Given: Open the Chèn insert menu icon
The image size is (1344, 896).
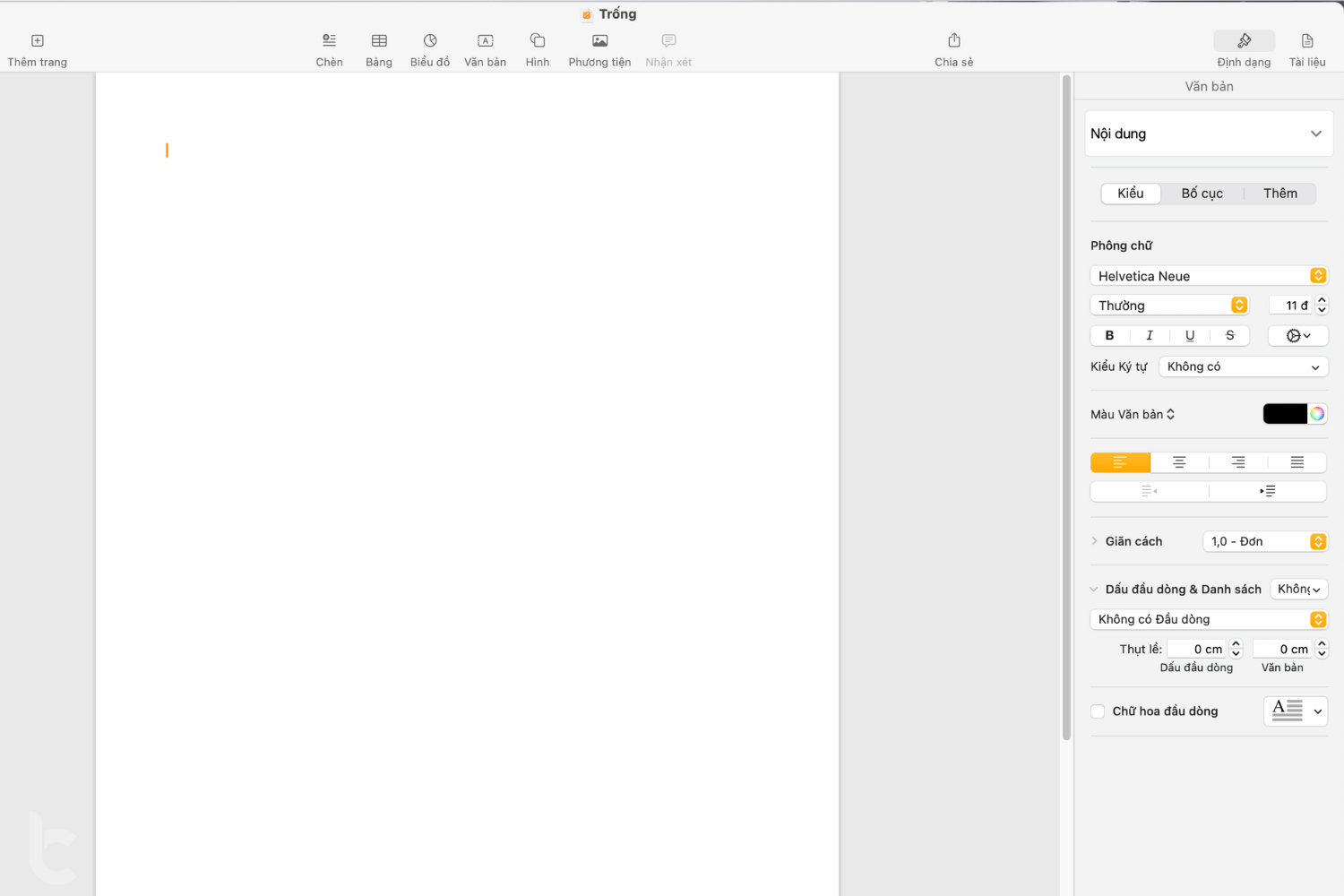Looking at the screenshot, I should point(329,41).
